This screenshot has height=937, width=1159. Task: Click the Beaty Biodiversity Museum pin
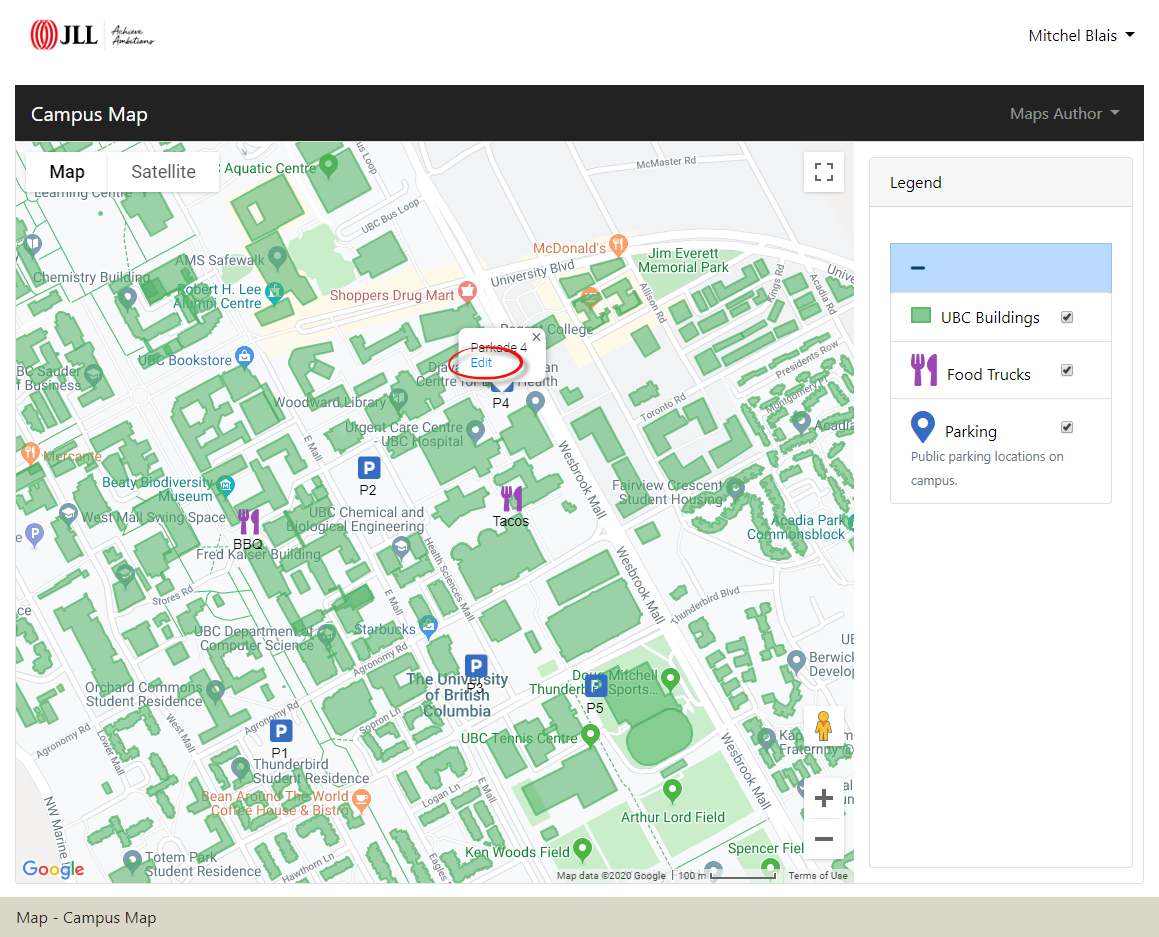pyautogui.click(x=225, y=485)
